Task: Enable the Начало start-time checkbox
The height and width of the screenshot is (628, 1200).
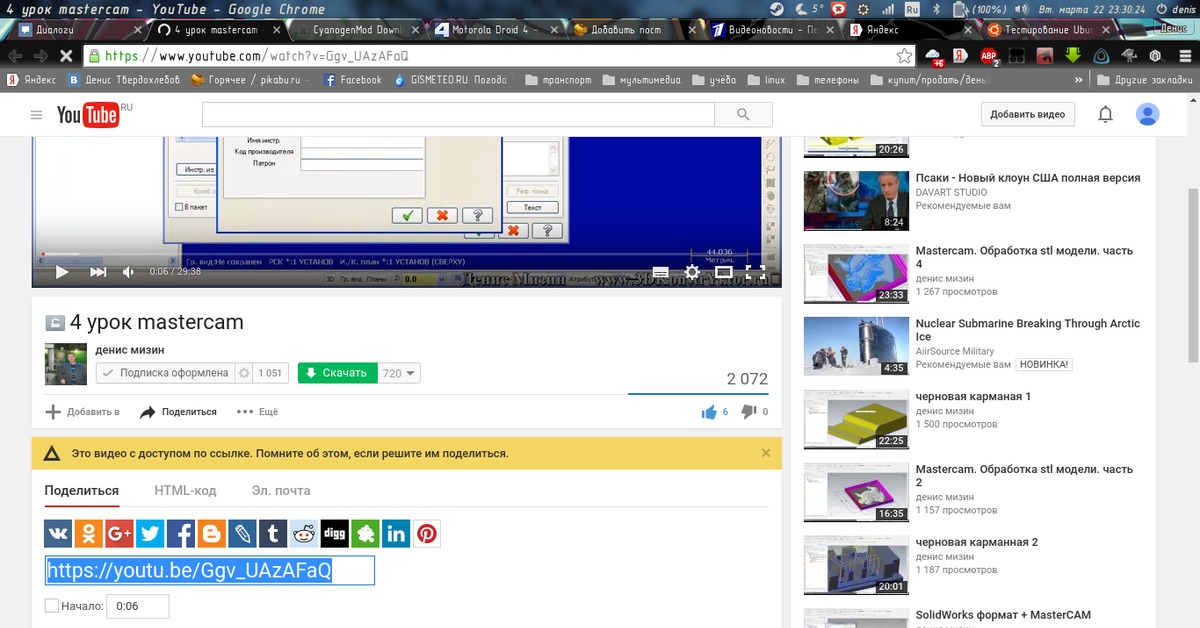Action: click(52, 606)
